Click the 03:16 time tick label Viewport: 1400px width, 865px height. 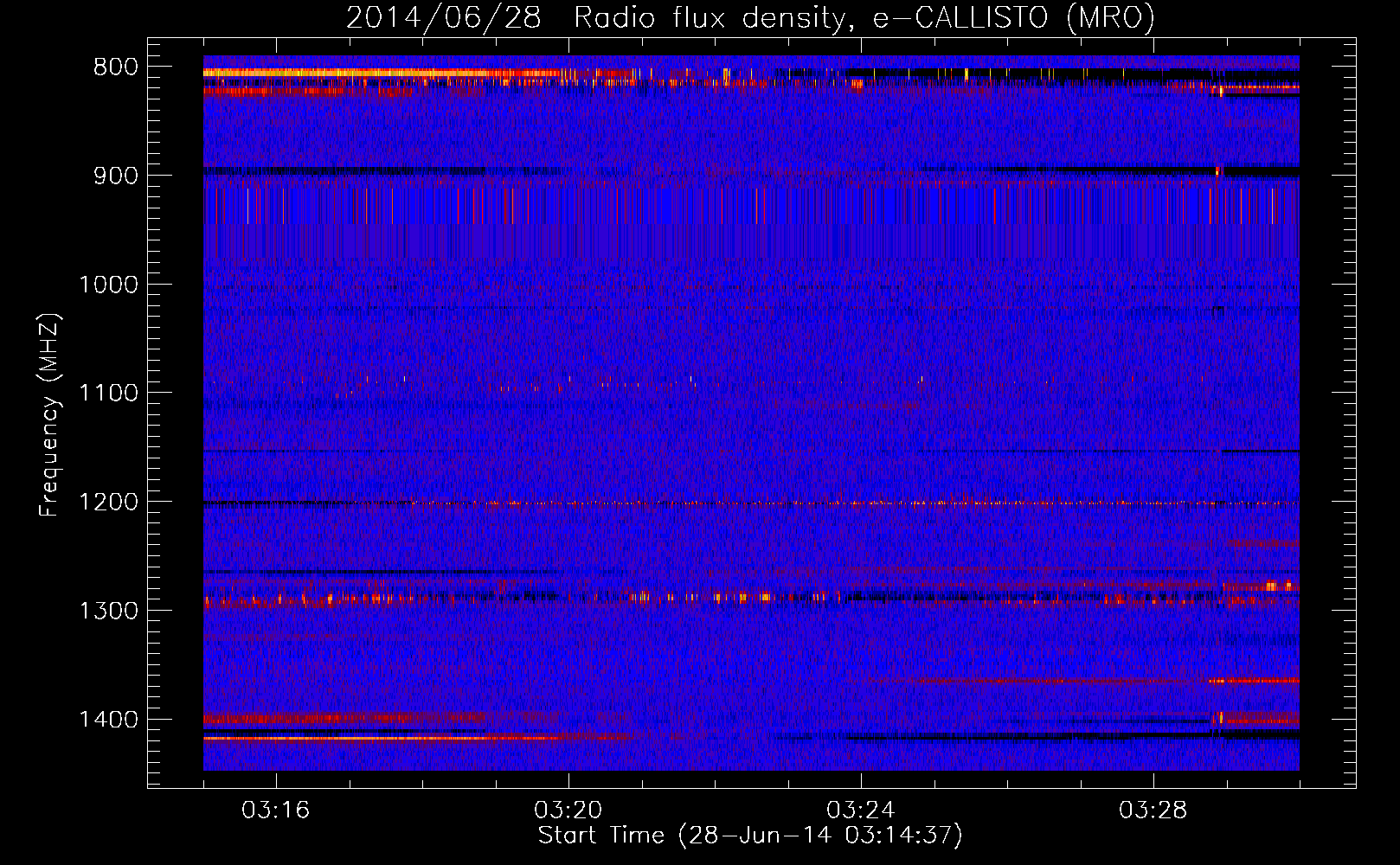[276, 811]
